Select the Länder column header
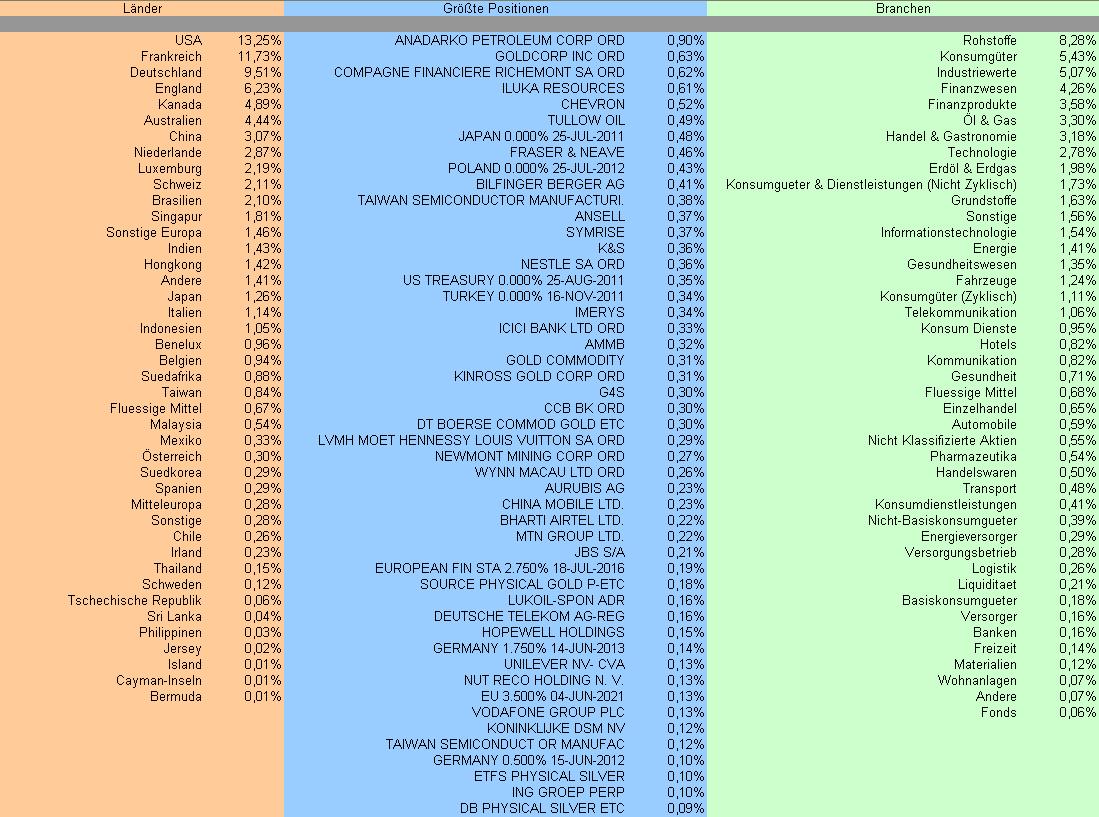Image resolution: width=1099 pixels, height=817 pixels. 142,8
